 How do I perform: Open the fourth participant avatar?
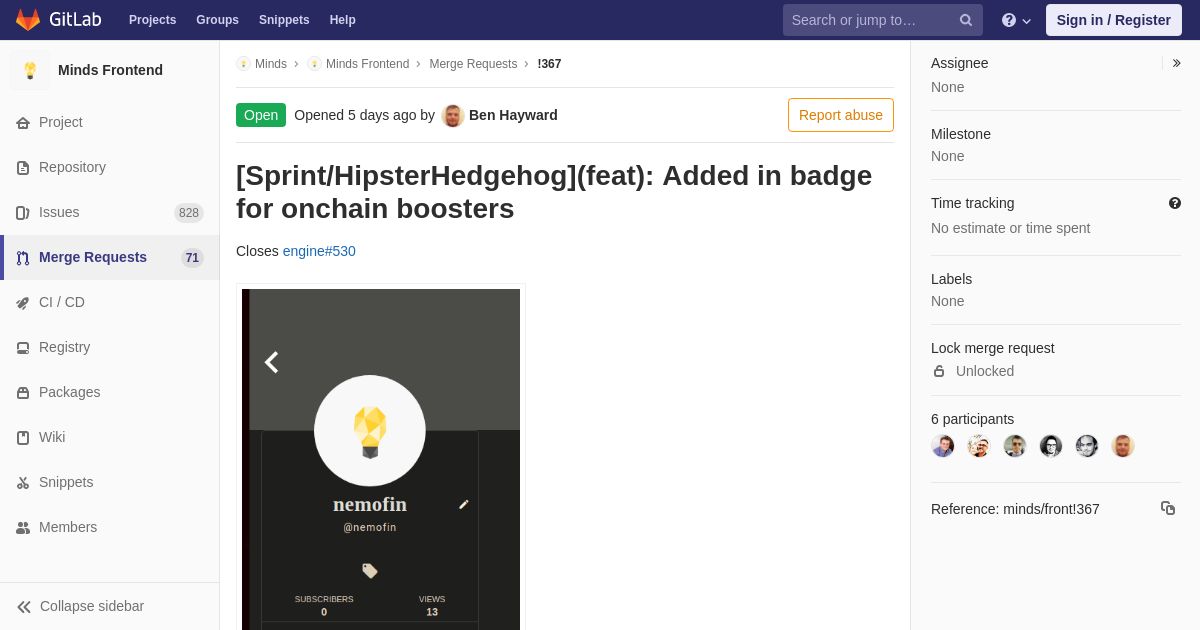(x=1051, y=446)
